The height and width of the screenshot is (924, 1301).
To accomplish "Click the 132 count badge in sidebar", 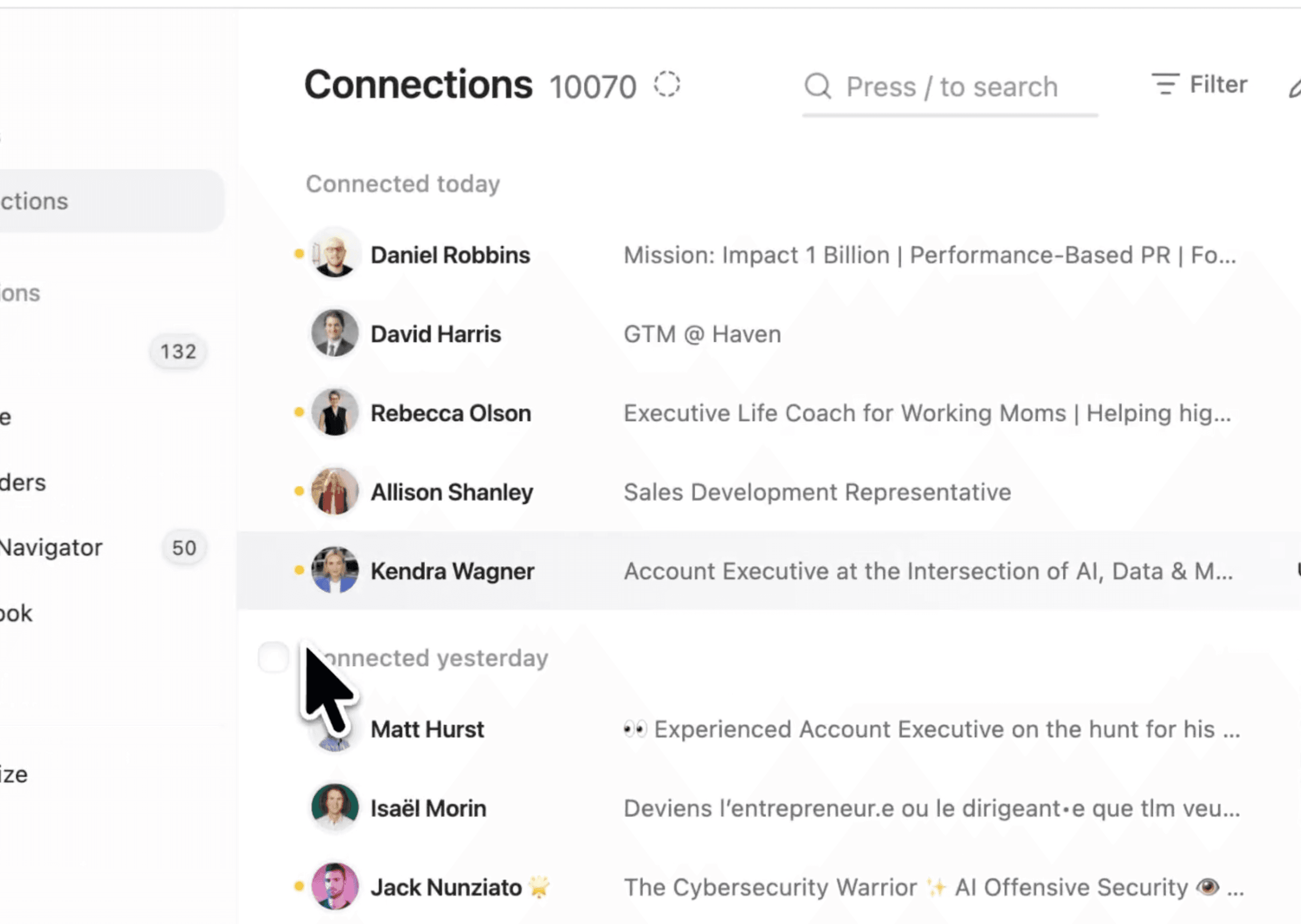I will pyautogui.click(x=178, y=352).
